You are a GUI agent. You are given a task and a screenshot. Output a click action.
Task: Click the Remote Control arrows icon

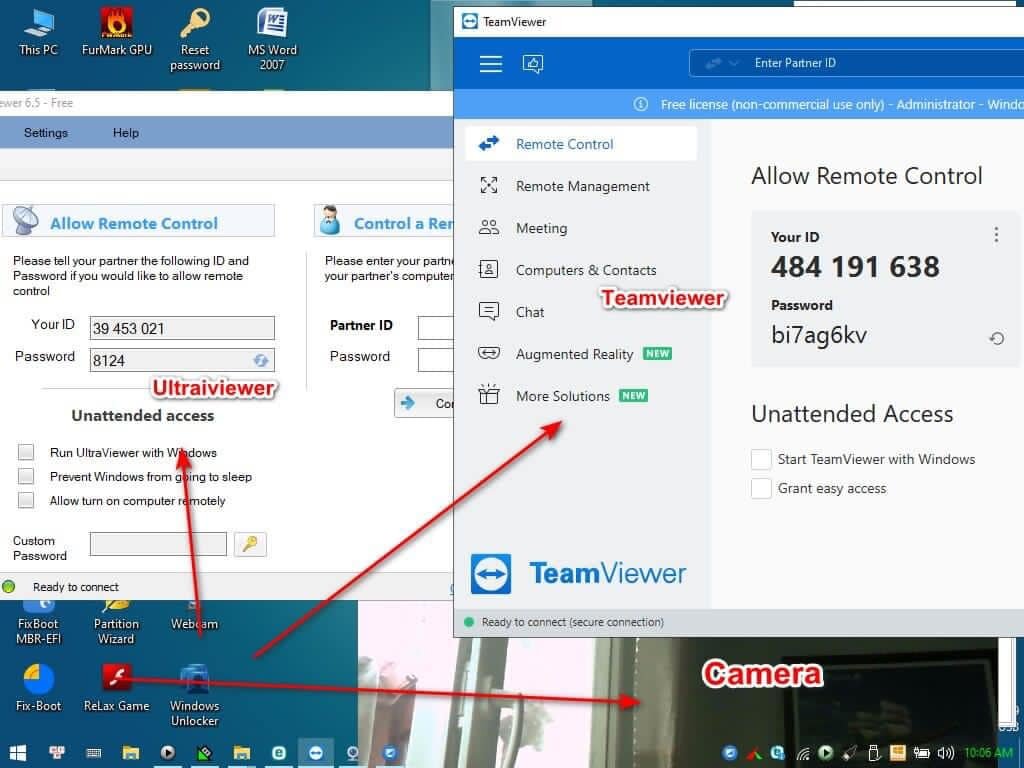click(x=488, y=143)
